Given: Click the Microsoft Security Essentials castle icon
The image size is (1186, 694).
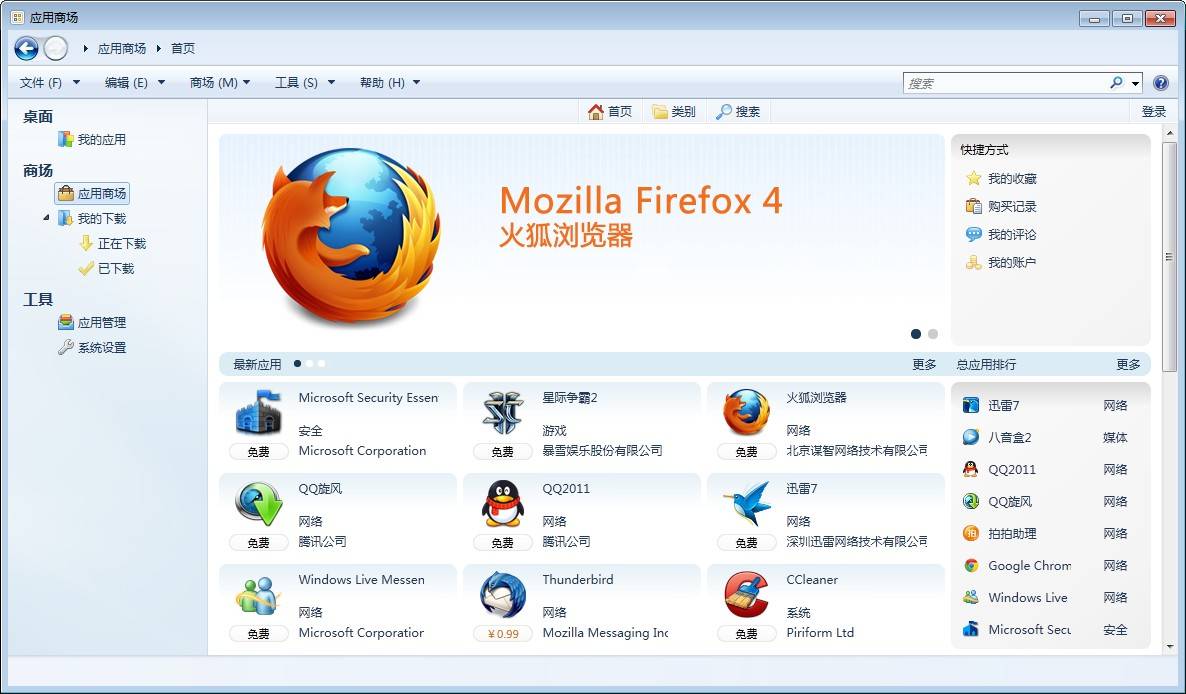Looking at the screenshot, I should [258, 412].
